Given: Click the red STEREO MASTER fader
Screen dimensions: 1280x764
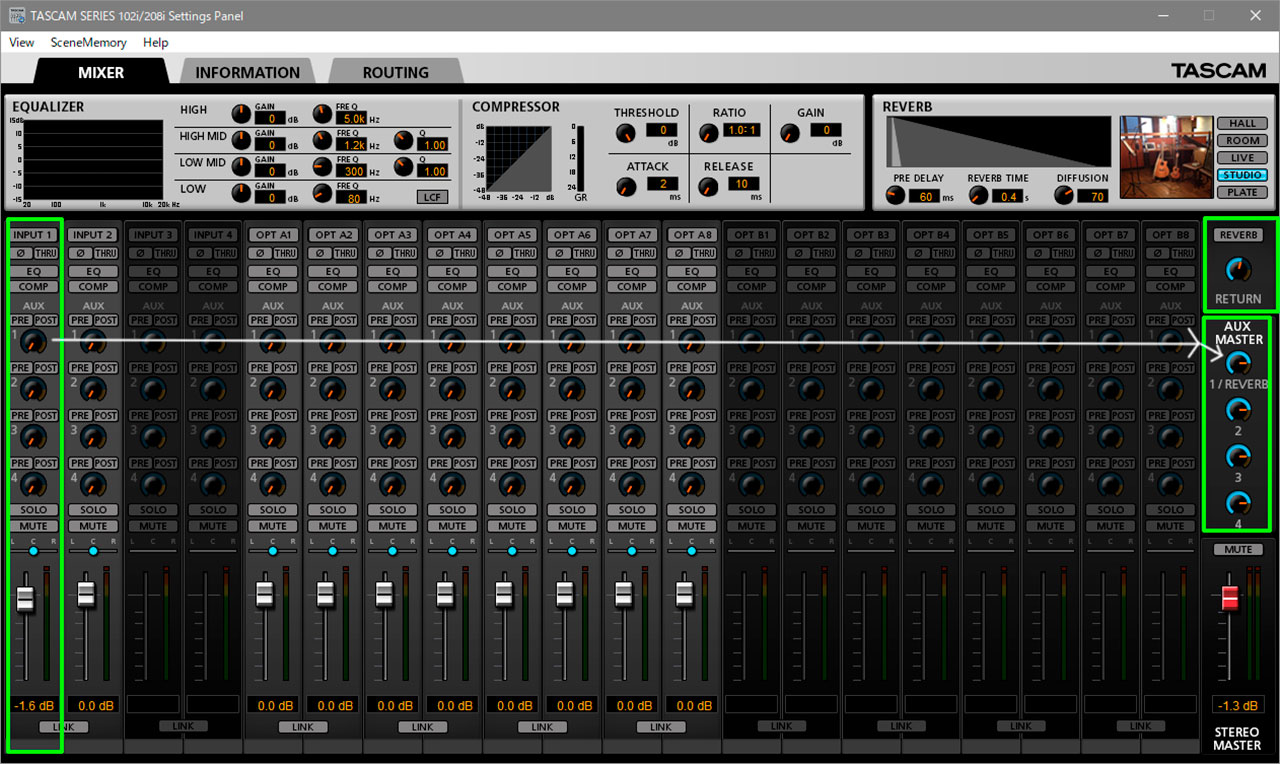Looking at the screenshot, I should click(x=1230, y=598).
